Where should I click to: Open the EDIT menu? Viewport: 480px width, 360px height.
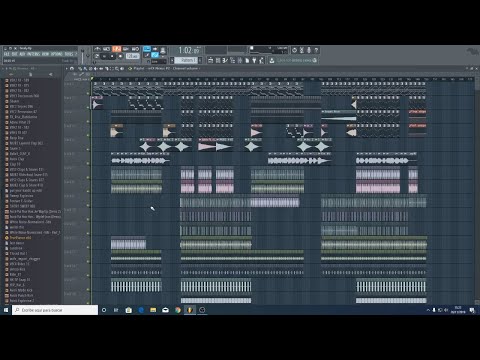[14, 54]
